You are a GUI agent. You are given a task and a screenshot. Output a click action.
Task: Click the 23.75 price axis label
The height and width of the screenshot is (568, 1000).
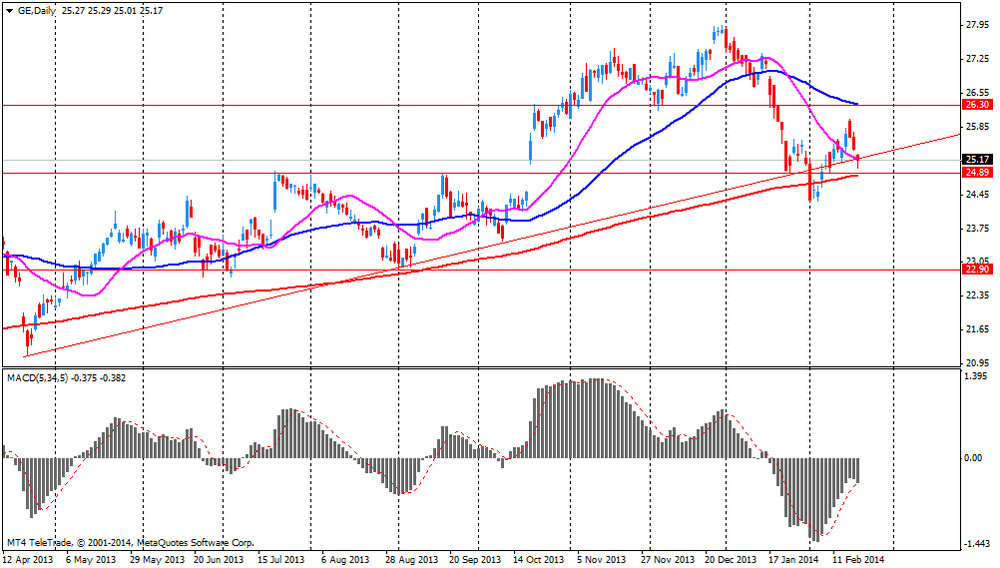click(978, 228)
